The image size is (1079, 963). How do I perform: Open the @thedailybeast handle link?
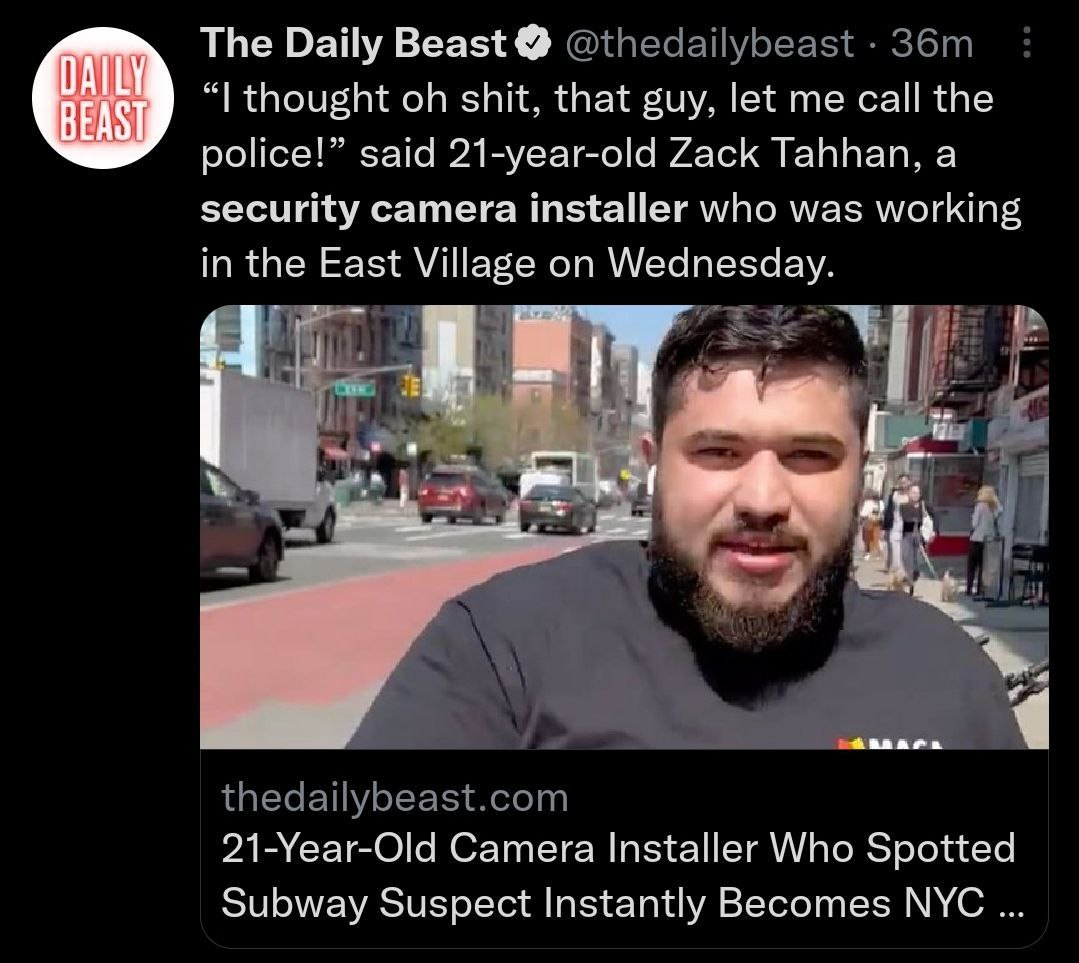[708, 44]
